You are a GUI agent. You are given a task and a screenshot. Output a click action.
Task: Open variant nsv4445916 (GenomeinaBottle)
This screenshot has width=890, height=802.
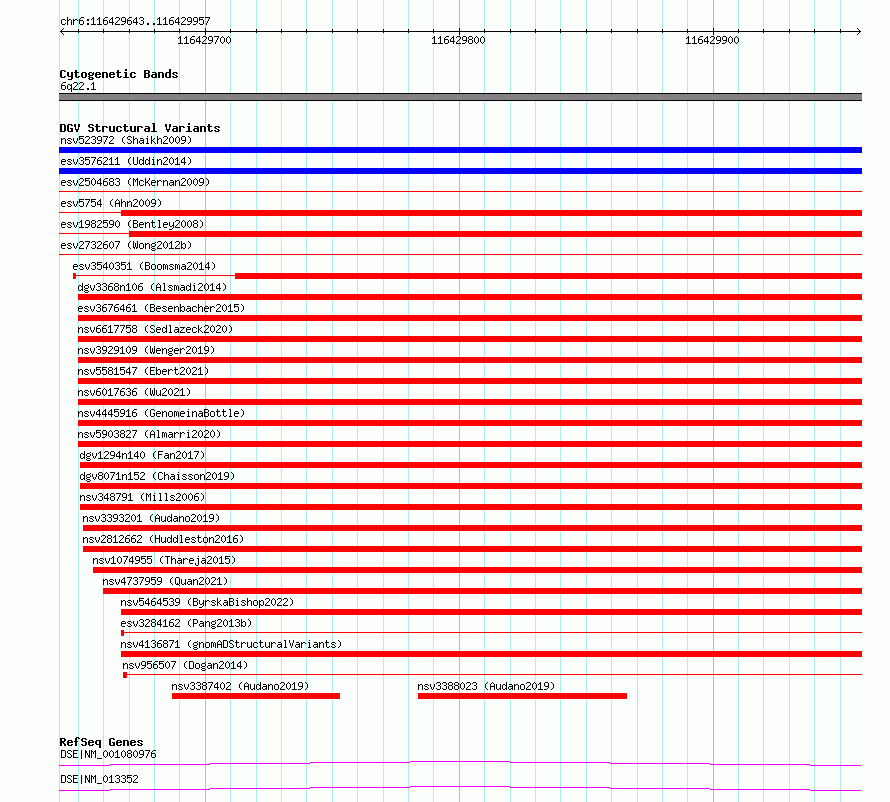point(161,413)
